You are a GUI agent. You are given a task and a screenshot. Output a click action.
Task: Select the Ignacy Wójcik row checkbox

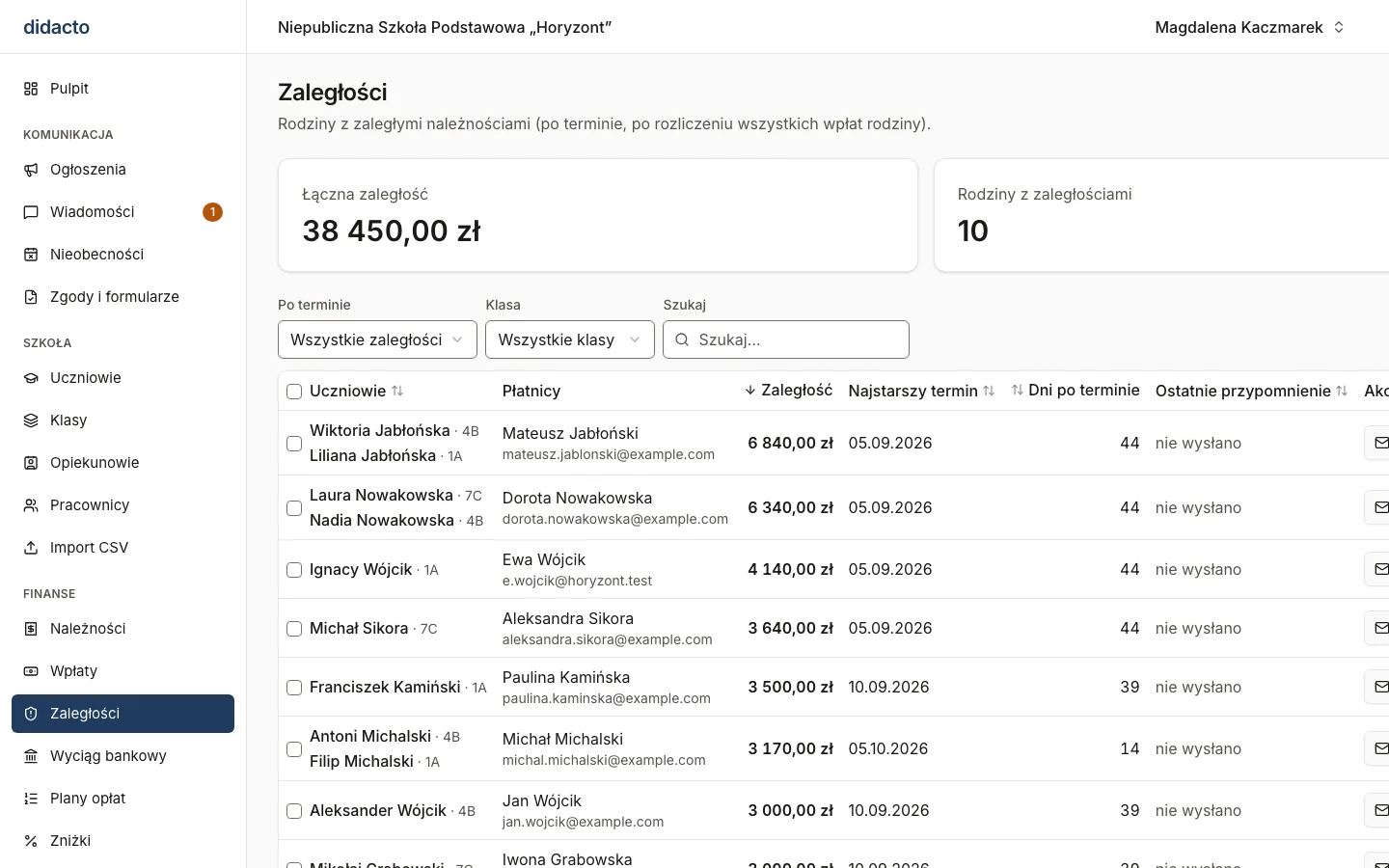click(294, 570)
